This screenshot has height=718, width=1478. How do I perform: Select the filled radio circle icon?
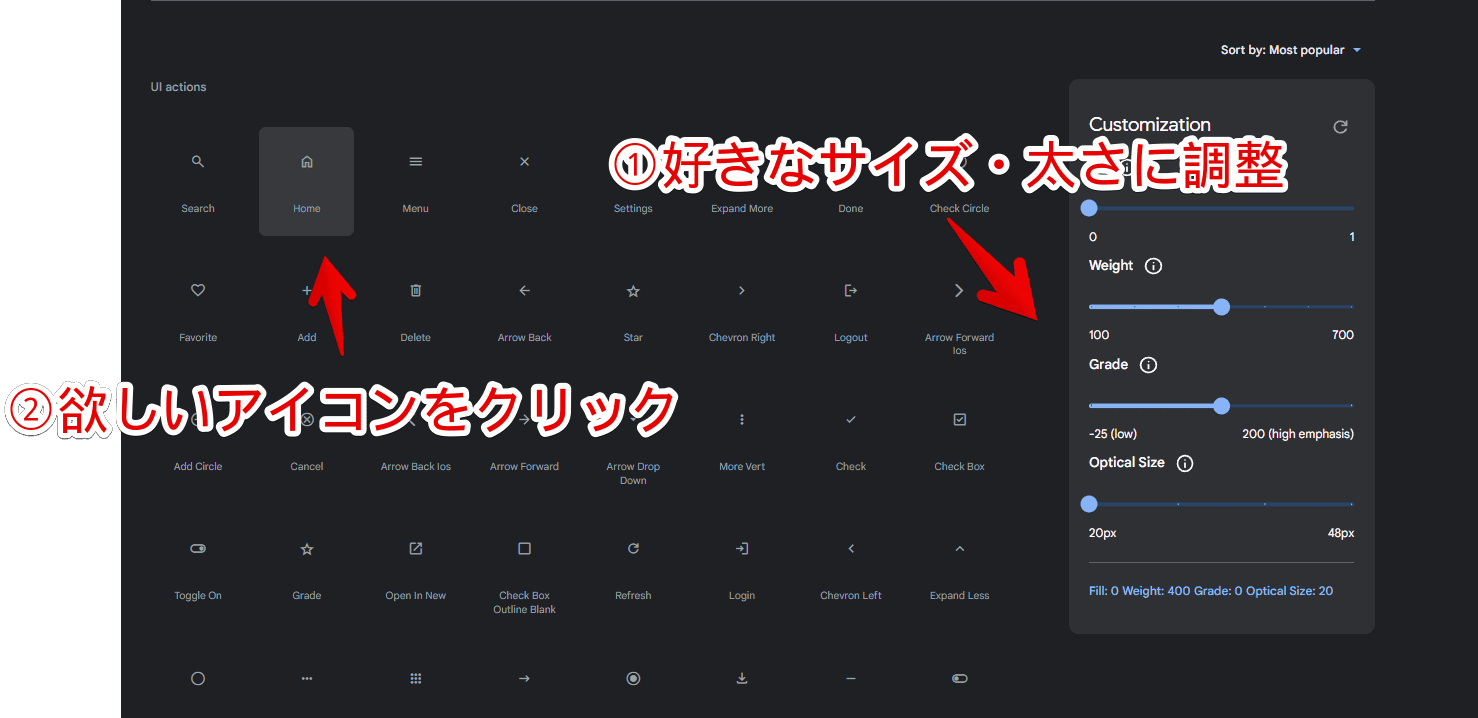(633, 679)
